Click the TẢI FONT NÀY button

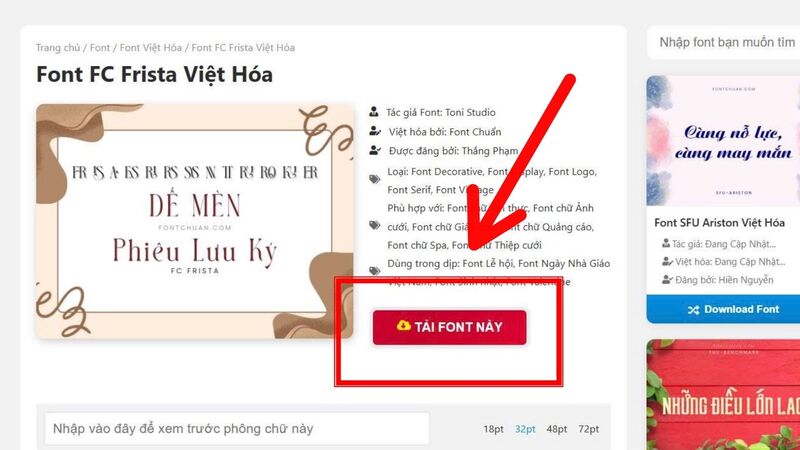pyautogui.click(x=449, y=327)
